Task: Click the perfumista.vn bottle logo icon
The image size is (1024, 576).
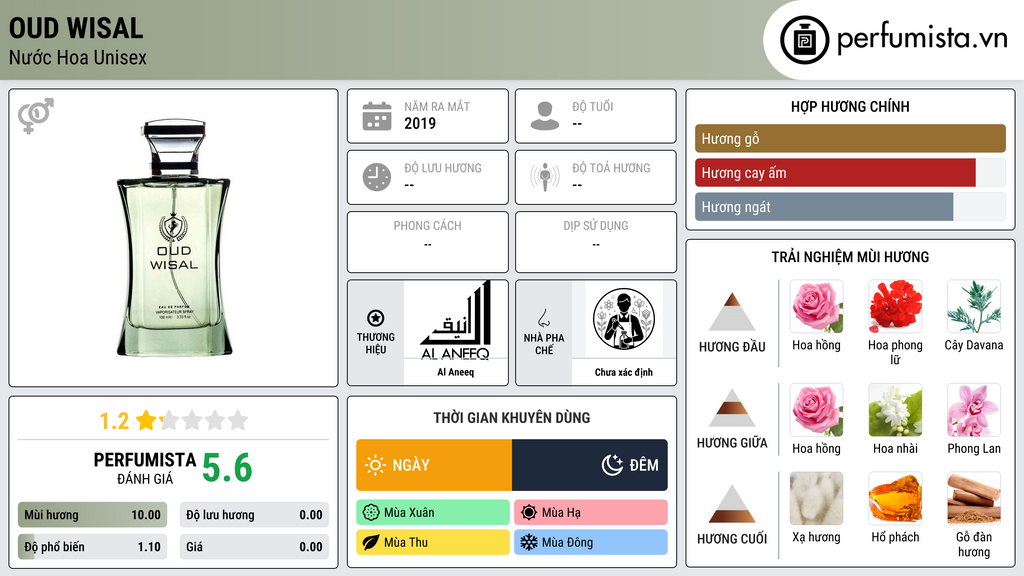Action: pyautogui.click(x=804, y=40)
